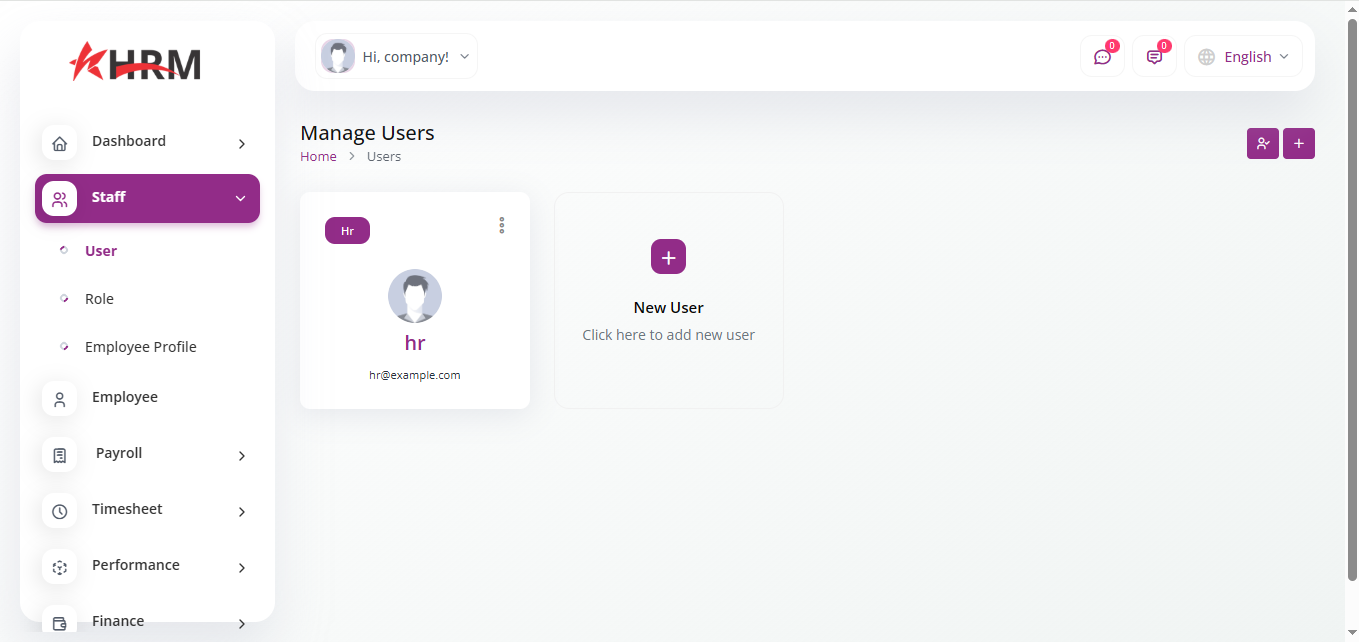Open the English language dropdown
1359x642 pixels.
(1243, 57)
